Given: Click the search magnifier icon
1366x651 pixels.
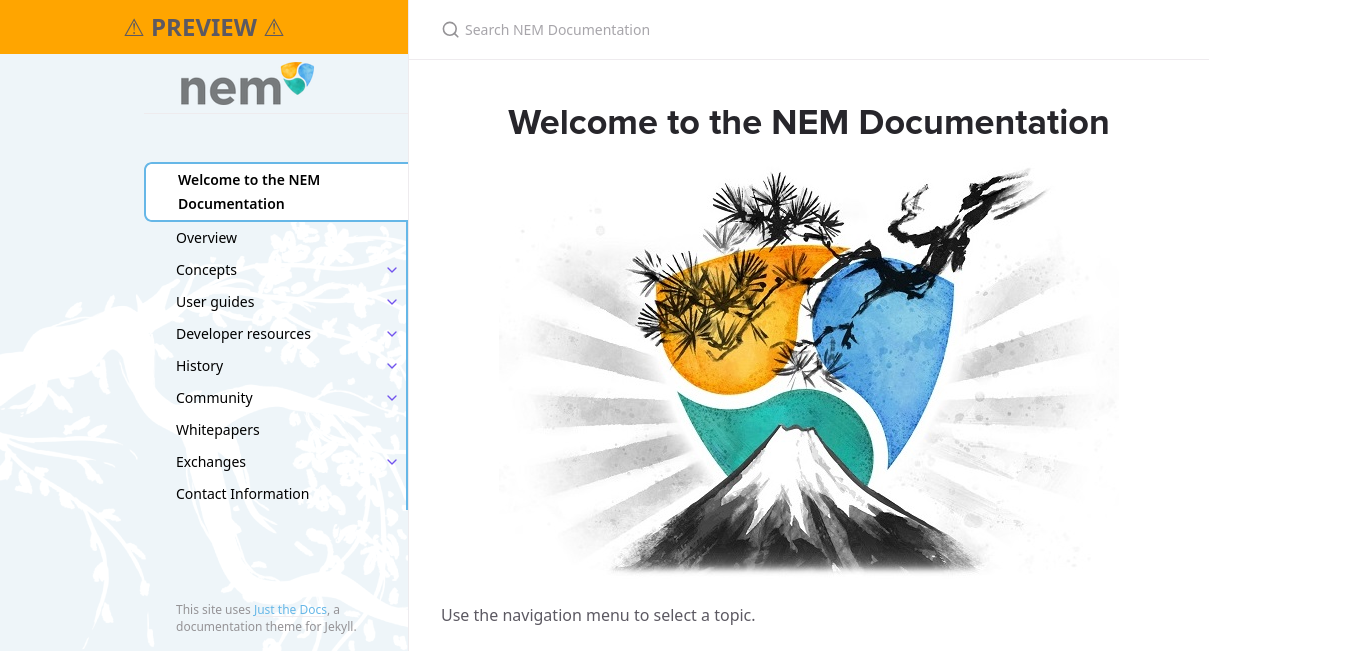Looking at the screenshot, I should click(x=450, y=30).
